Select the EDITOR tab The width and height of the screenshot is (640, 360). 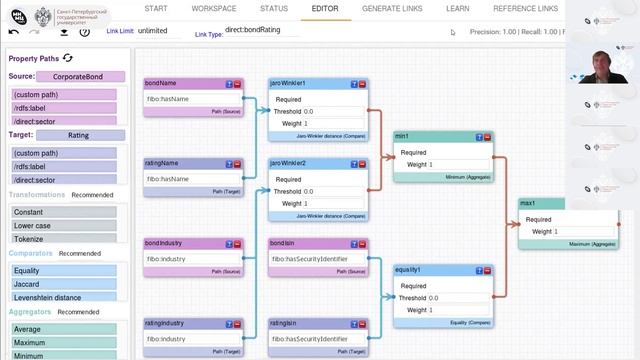[325, 9]
